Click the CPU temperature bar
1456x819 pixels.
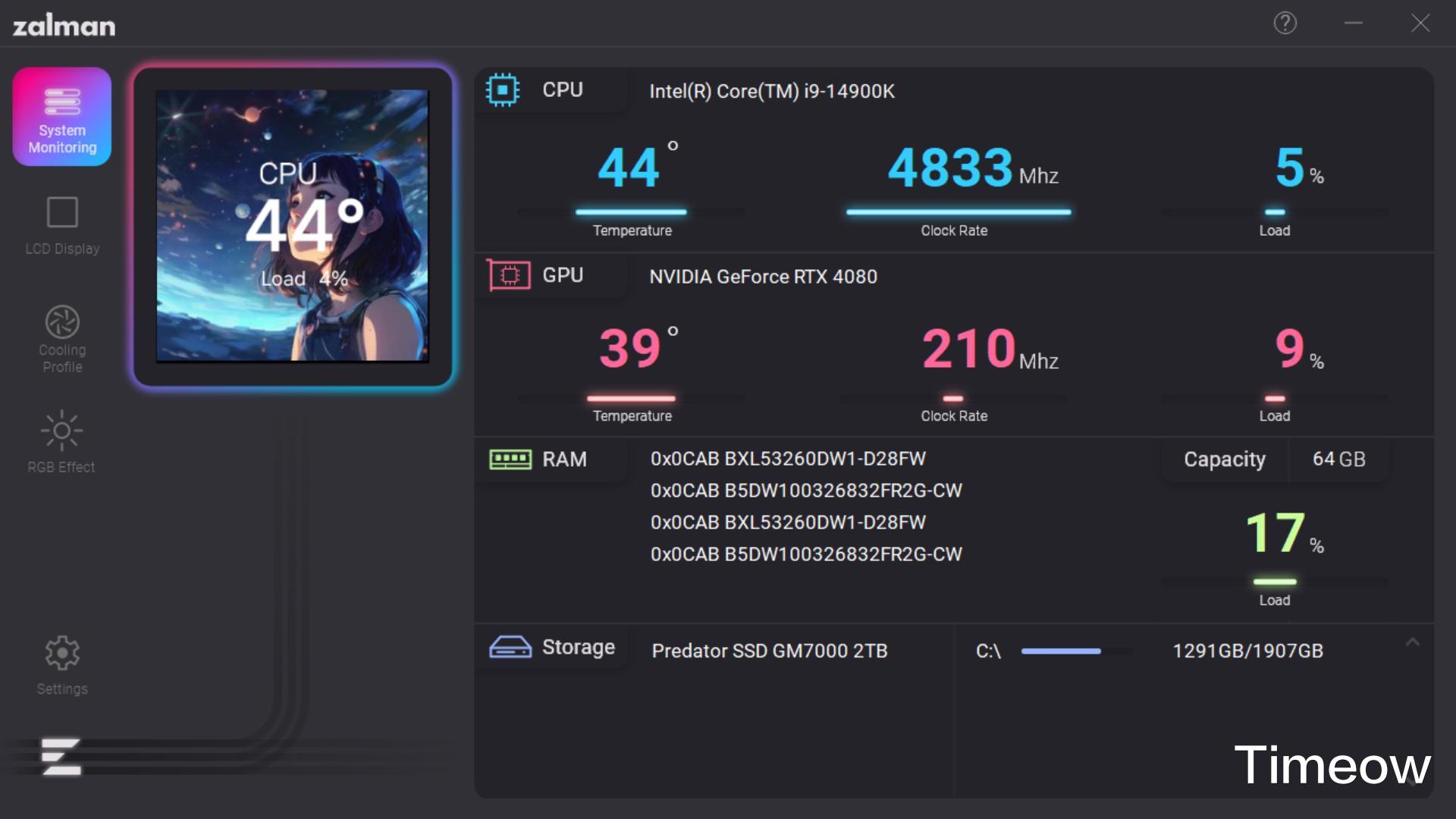[631, 212]
